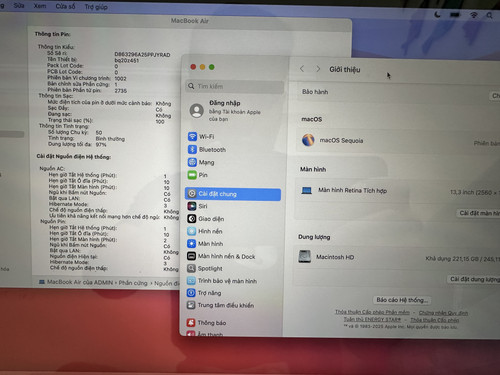
Task: Click the Retina display laptop icon
Action: pos(306,190)
